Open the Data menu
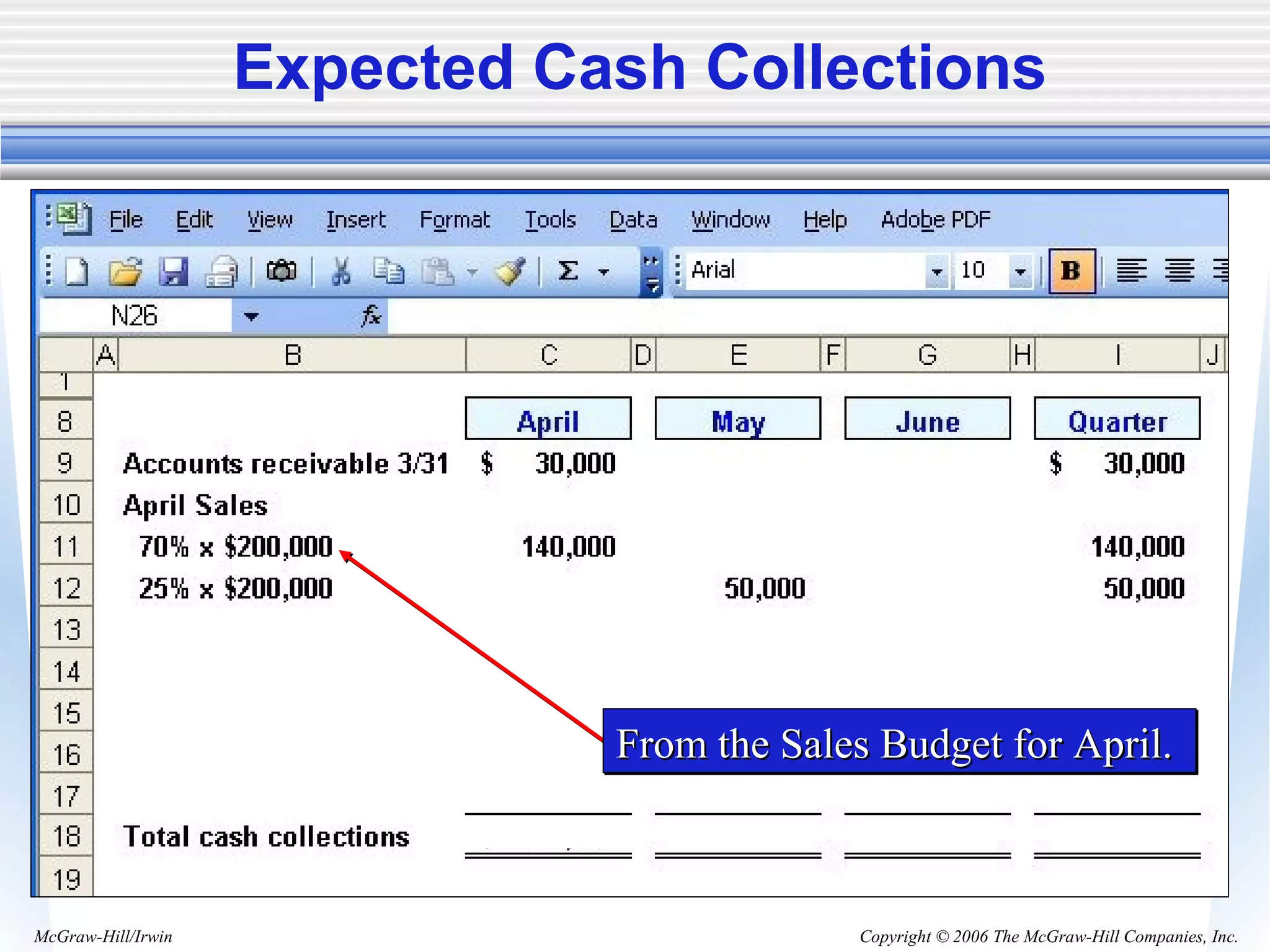This screenshot has width=1270, height=952. click(x=633, y=219)
